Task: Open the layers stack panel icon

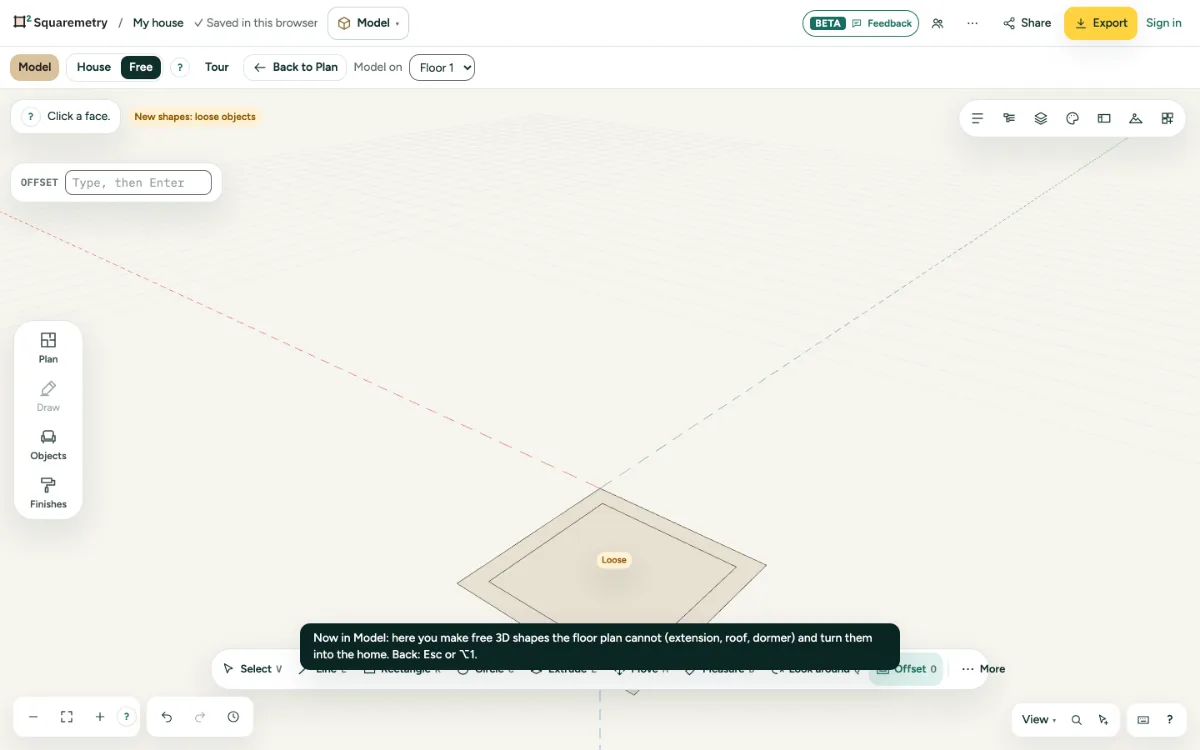Action: point(1041,118)
